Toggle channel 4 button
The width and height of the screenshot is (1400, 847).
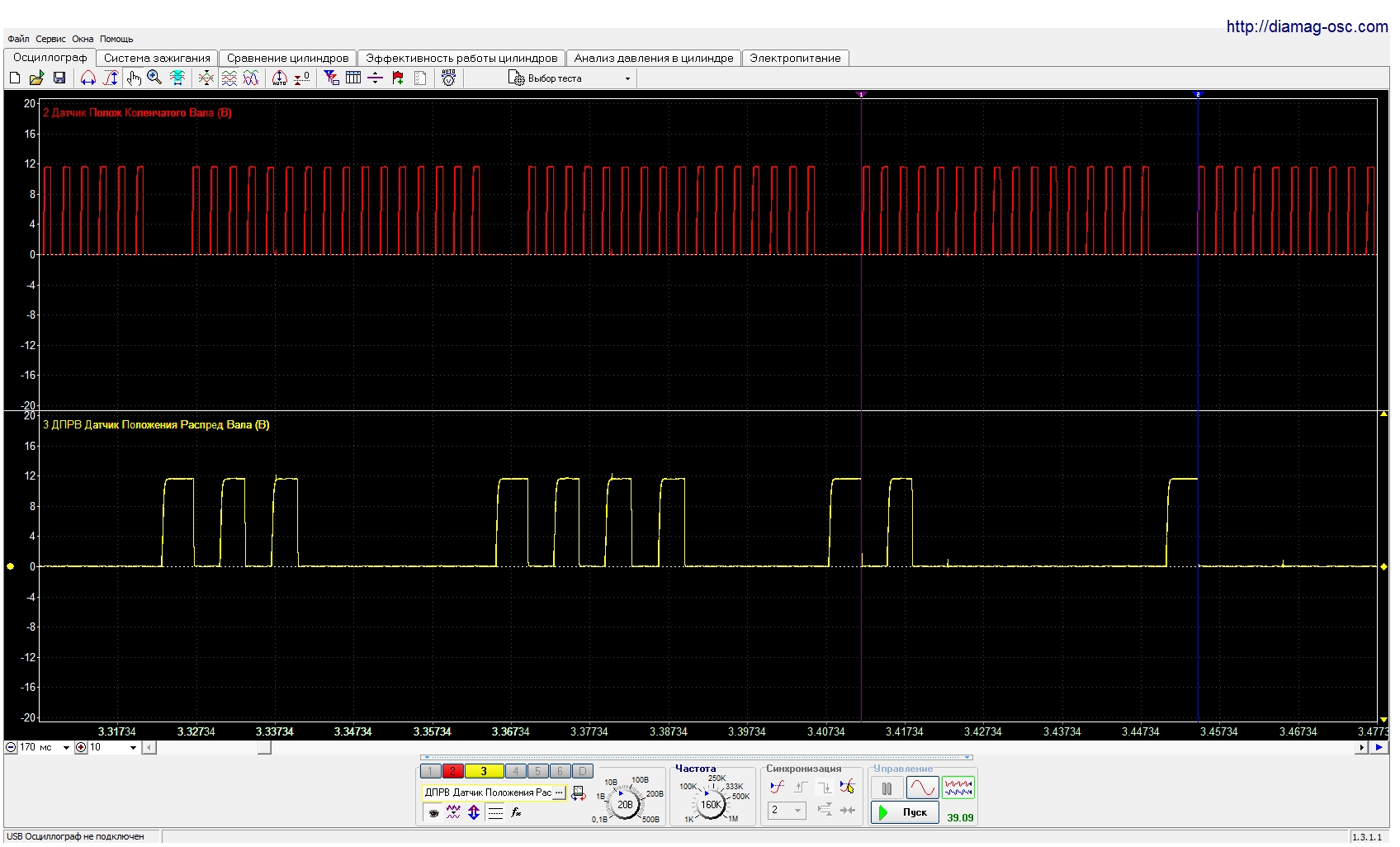515,771
